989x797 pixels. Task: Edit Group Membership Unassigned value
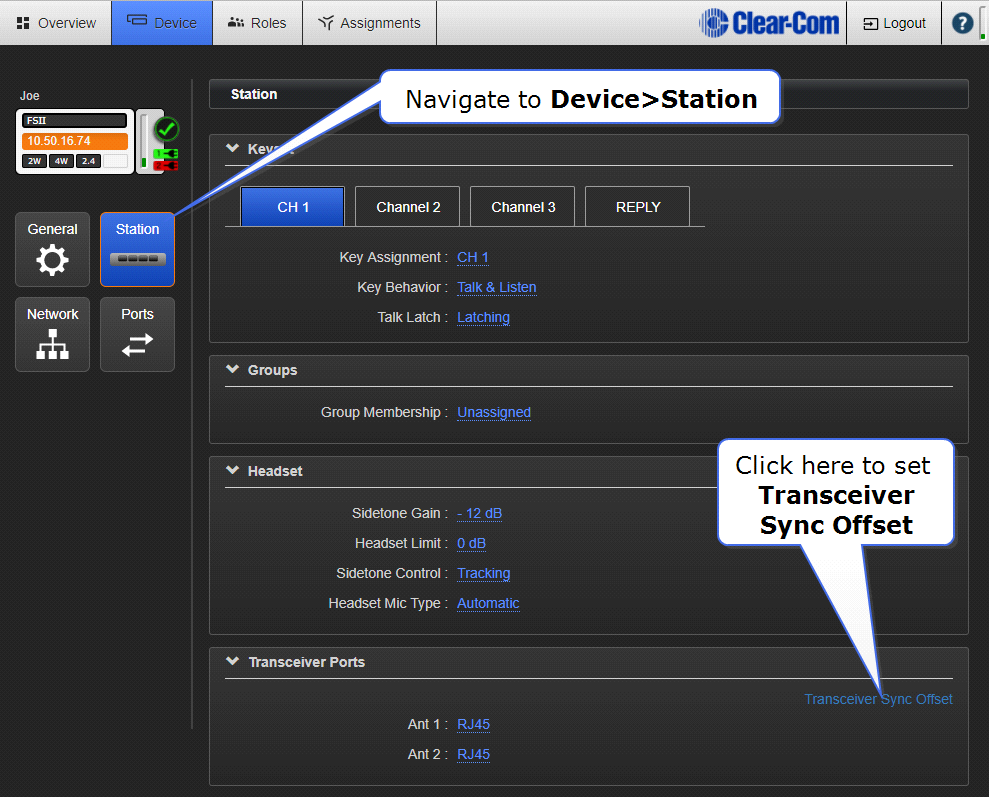point(494,412)
